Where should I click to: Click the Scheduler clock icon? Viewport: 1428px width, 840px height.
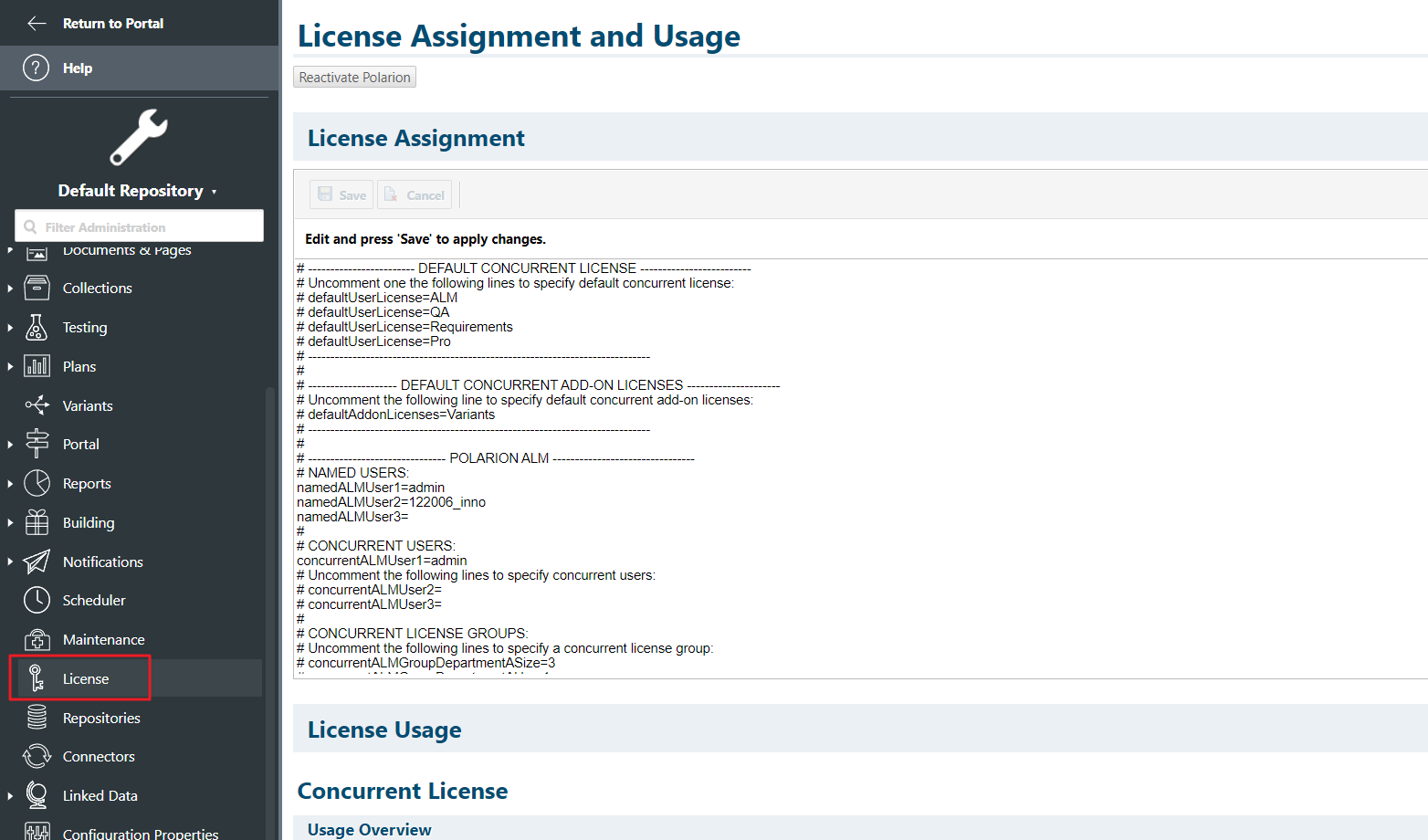point(37,600)
